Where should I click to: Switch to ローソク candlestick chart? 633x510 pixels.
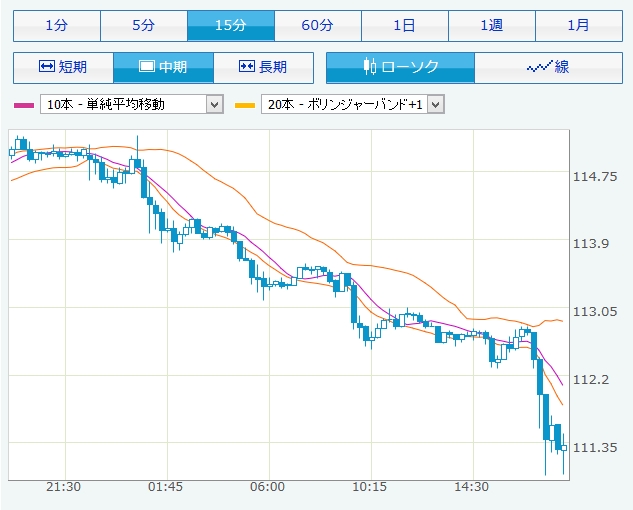400,67
